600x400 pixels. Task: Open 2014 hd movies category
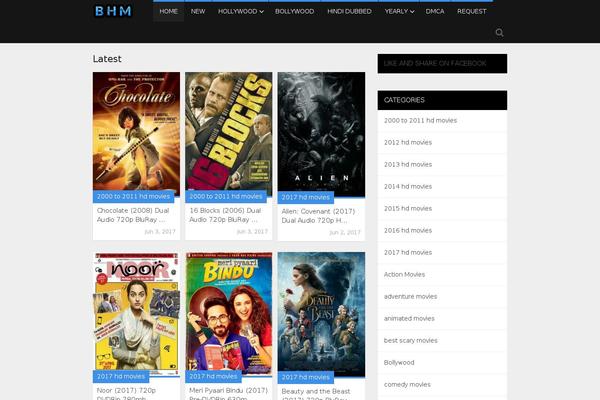coord(408,186)
